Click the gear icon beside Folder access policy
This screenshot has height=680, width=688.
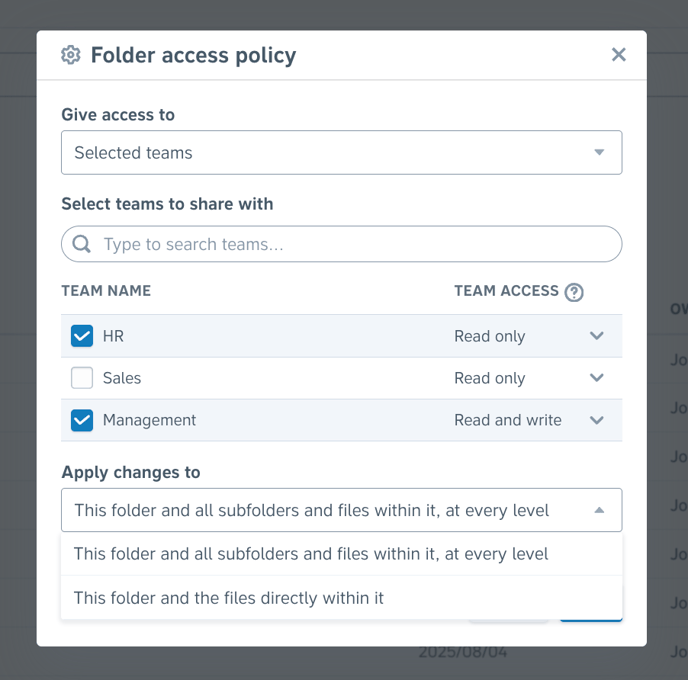pos(71,55)
